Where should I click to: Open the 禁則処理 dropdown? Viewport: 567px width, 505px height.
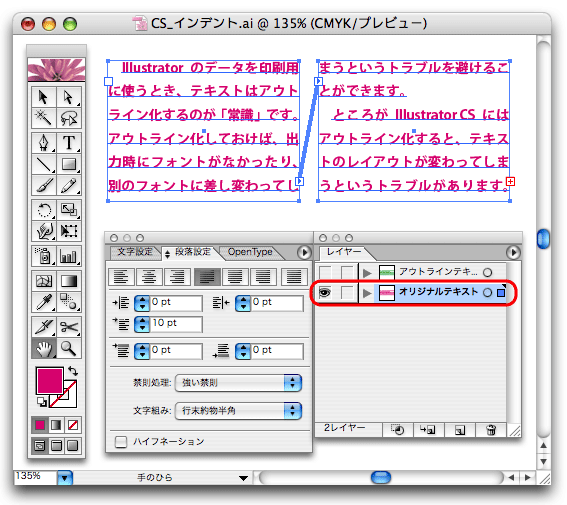click(238, 383)
